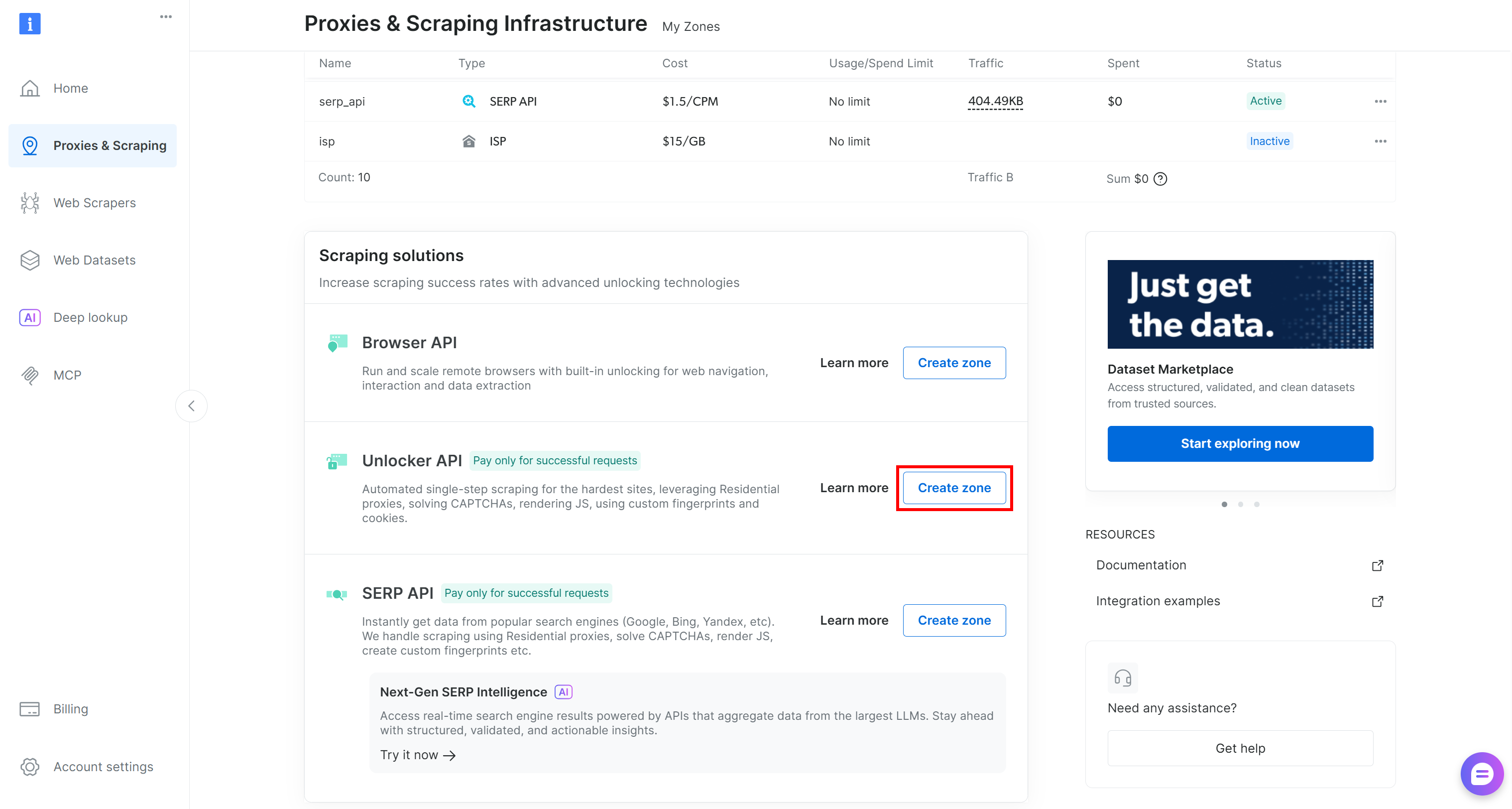Viewport: 1512px width, 809px height.
Task: Open Deep lookup using the AI icon
Action: (29, 317)
